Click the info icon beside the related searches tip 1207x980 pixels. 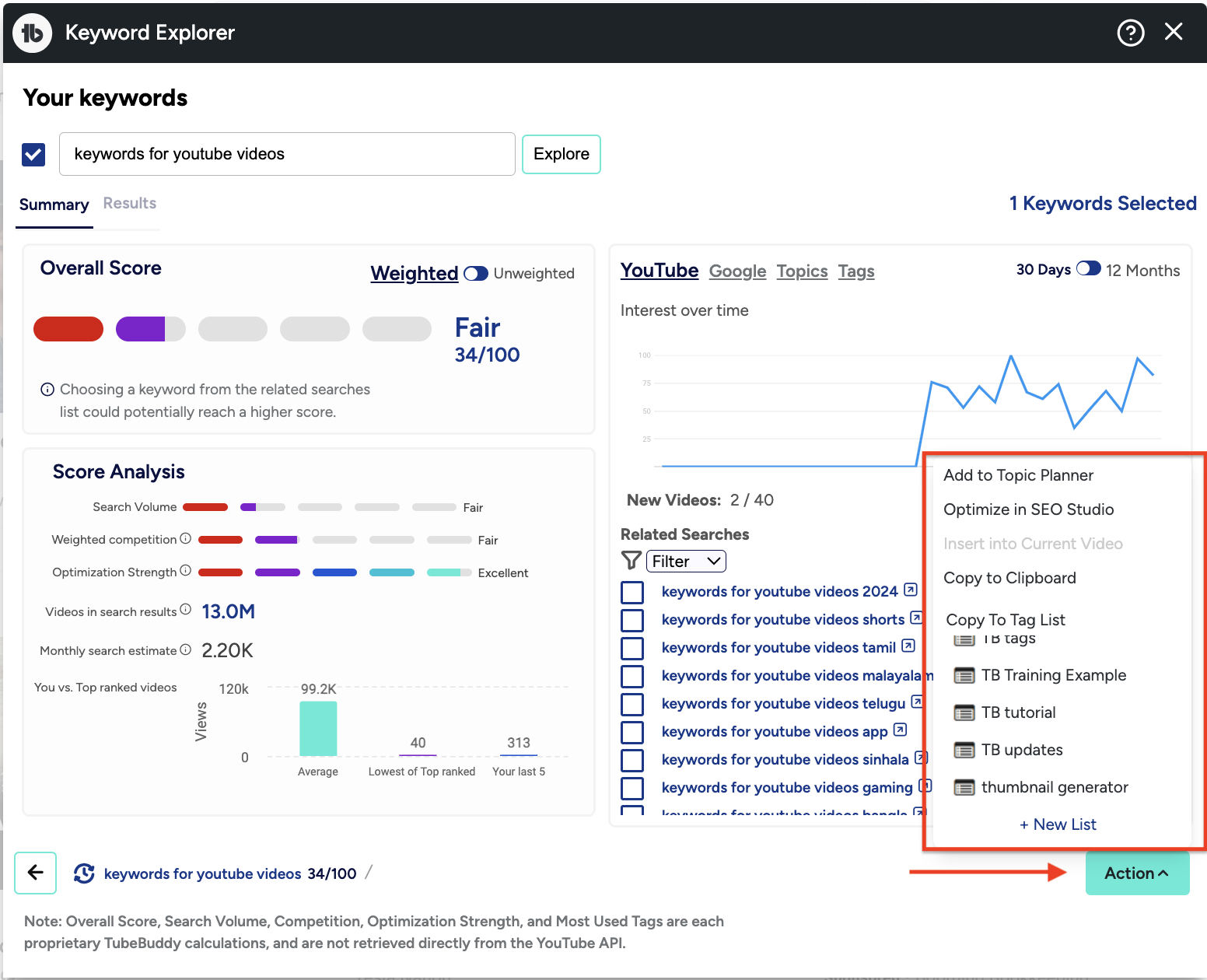(x=47, y=390)
